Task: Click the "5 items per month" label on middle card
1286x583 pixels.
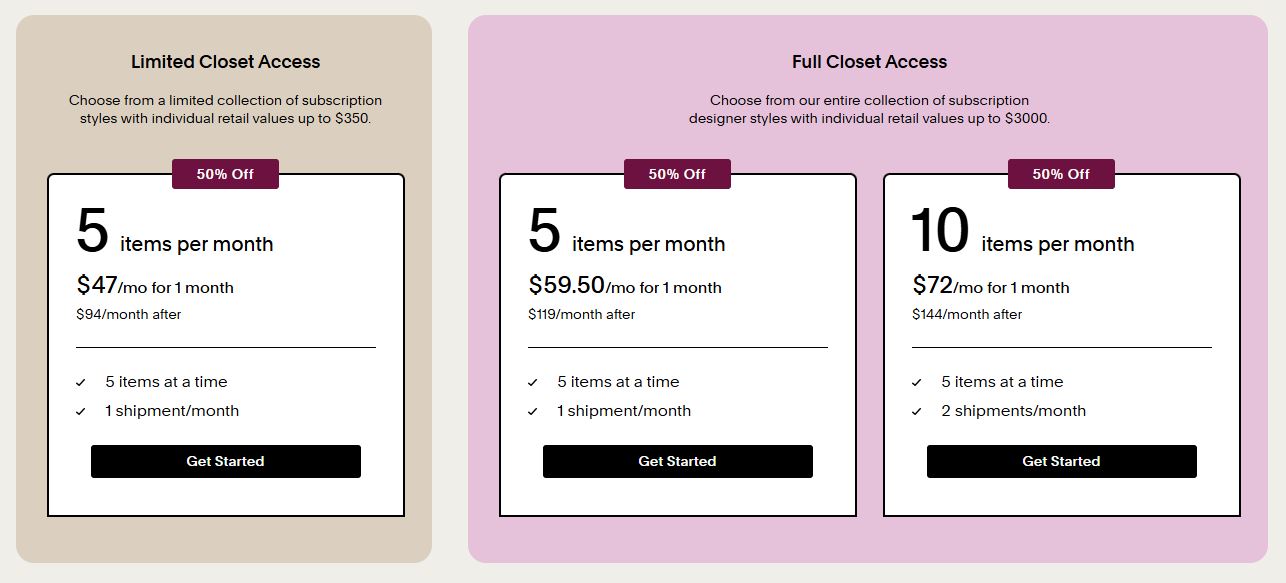Action: (647, 244)
